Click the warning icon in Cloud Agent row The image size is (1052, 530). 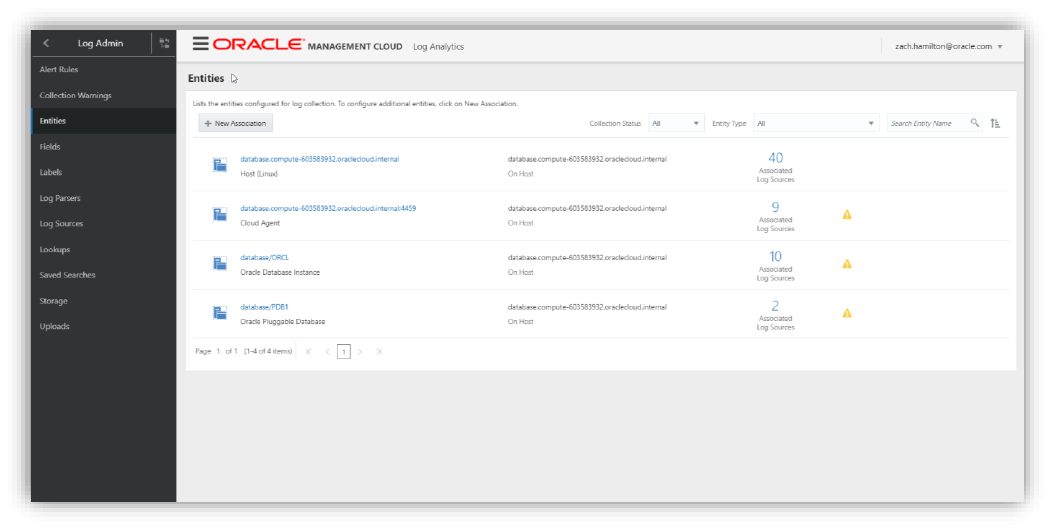847,215
